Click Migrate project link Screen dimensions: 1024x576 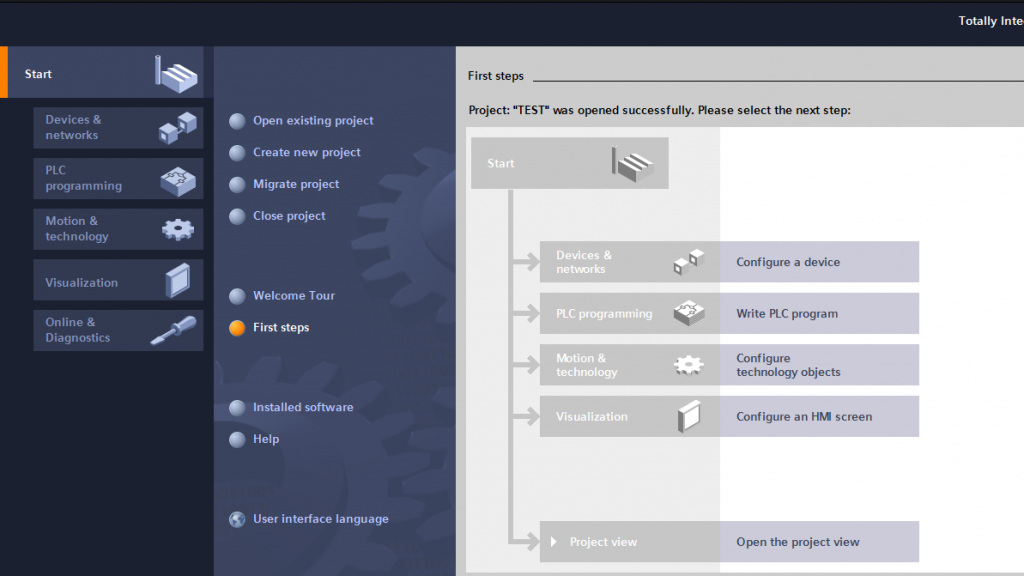[x=296, y=184]
